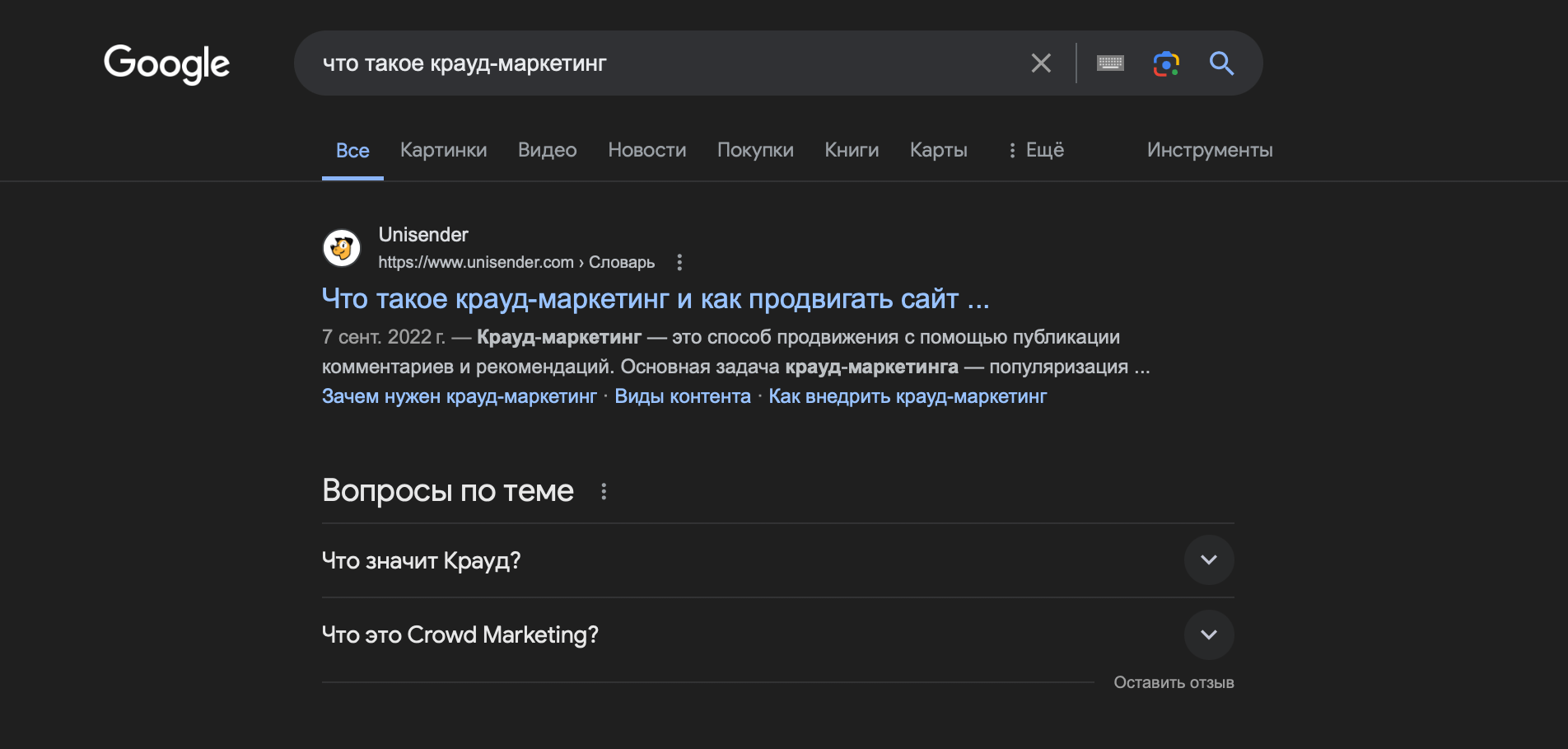The width and height of the screenshot is (1568, 749).
Task: Open the Ещё more options menu
Action: 1036,150
